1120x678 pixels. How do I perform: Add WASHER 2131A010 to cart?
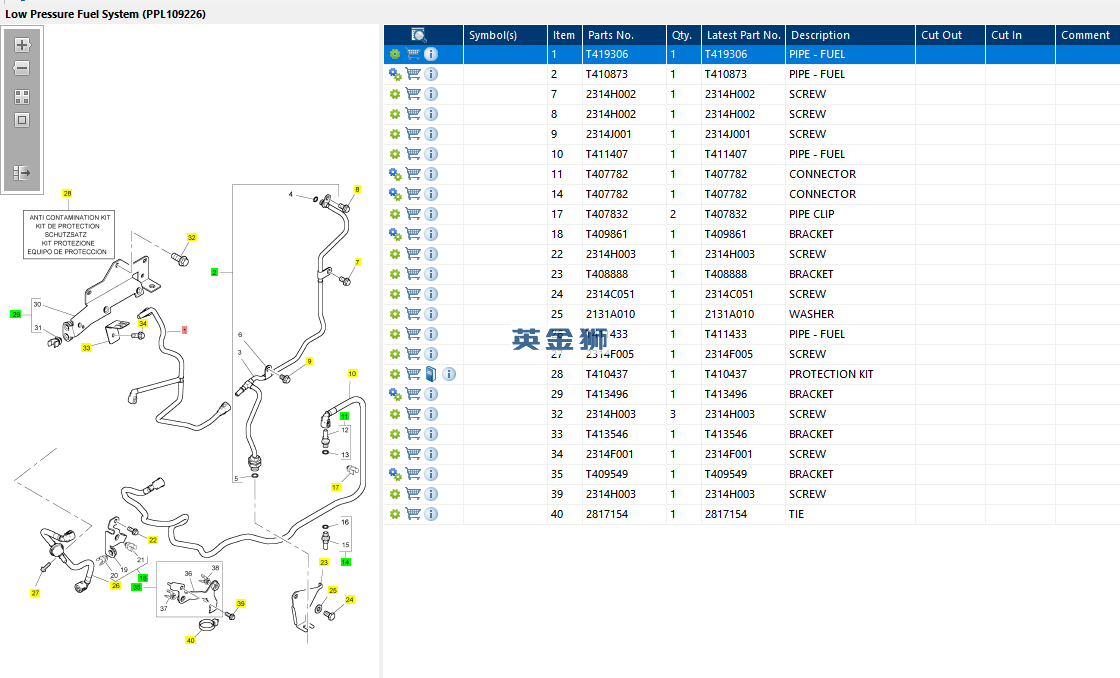[x=413, y=314]
